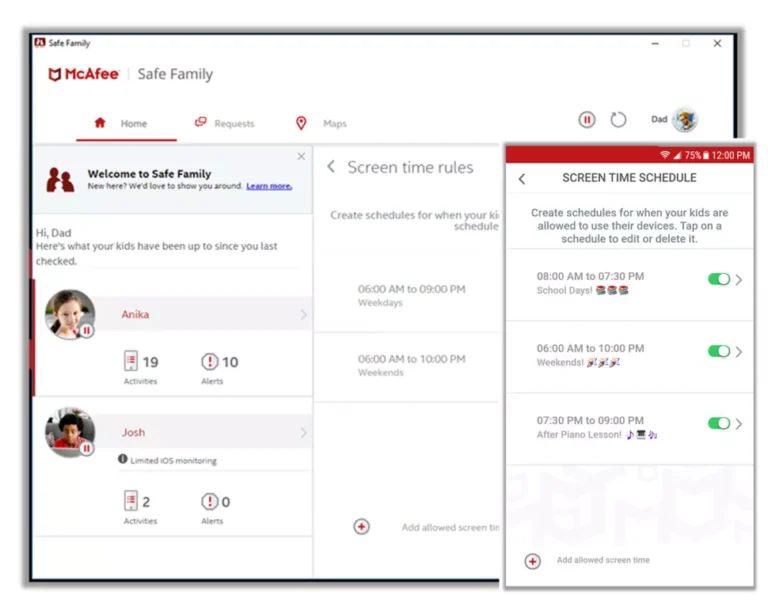Click Josh's Activities icon

tap(130, 501)
